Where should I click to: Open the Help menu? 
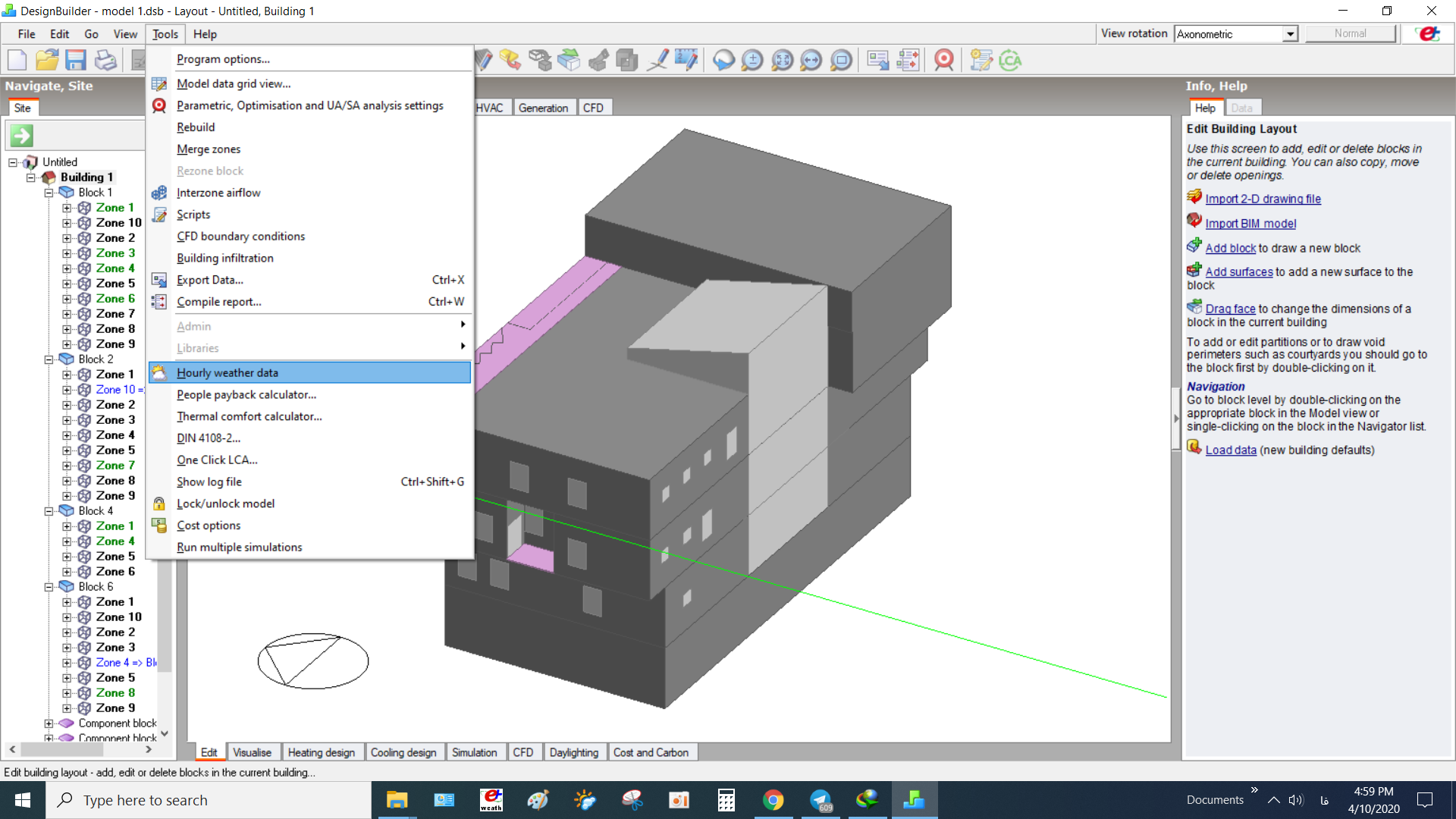205,34
